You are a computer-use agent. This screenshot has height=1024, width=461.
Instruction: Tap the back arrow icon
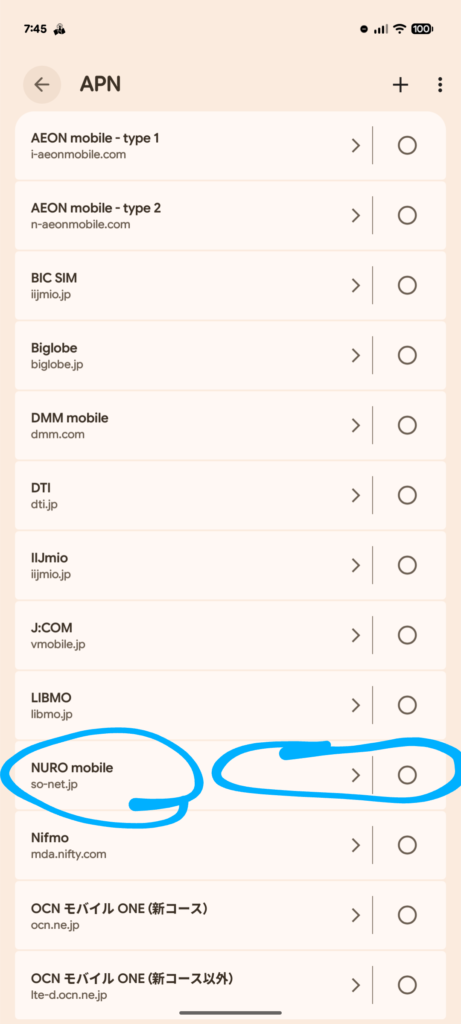tap(42, 84)
